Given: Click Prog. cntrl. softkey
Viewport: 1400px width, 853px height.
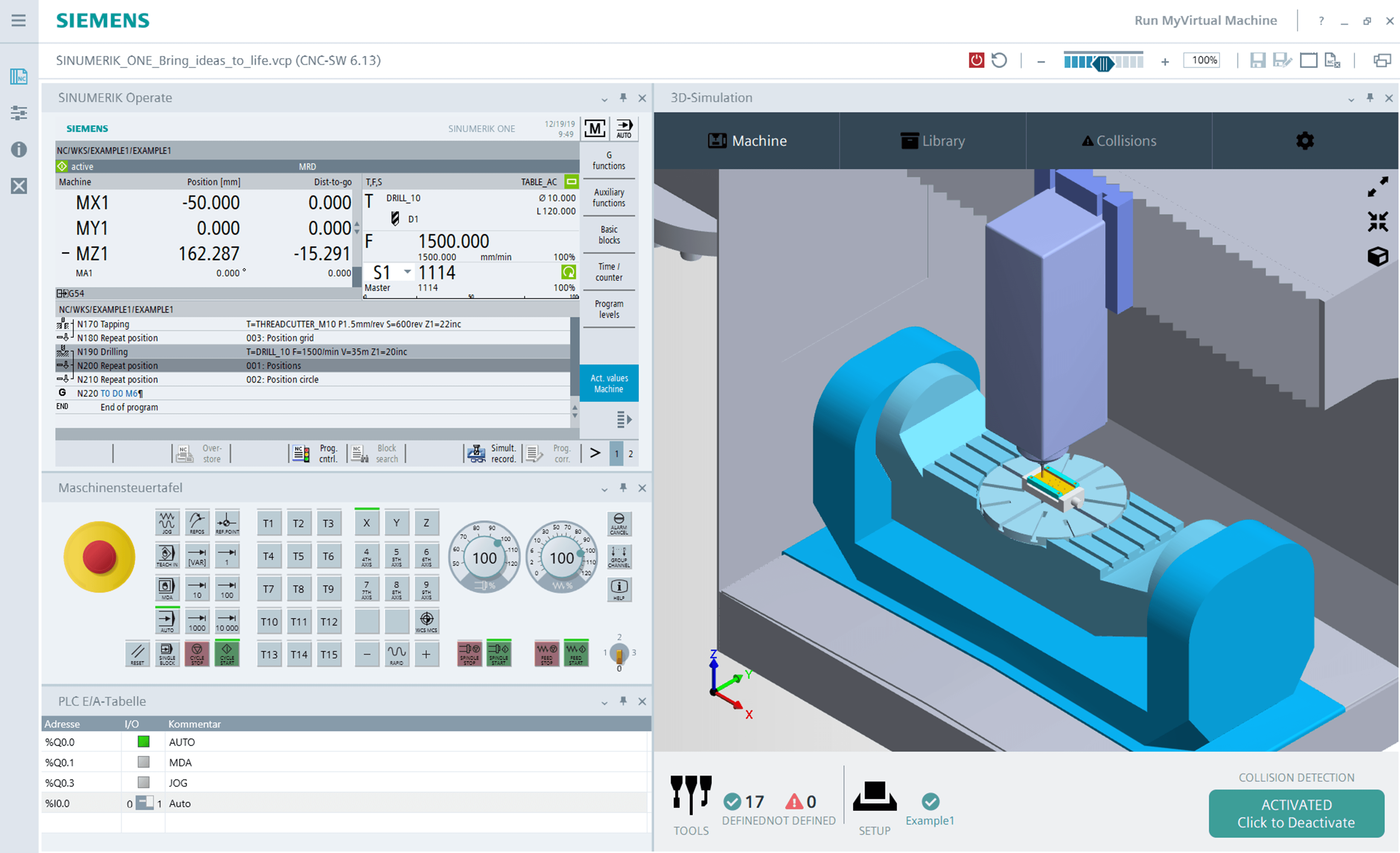Looking at the screenshot, I should click(x=317, y=453).
